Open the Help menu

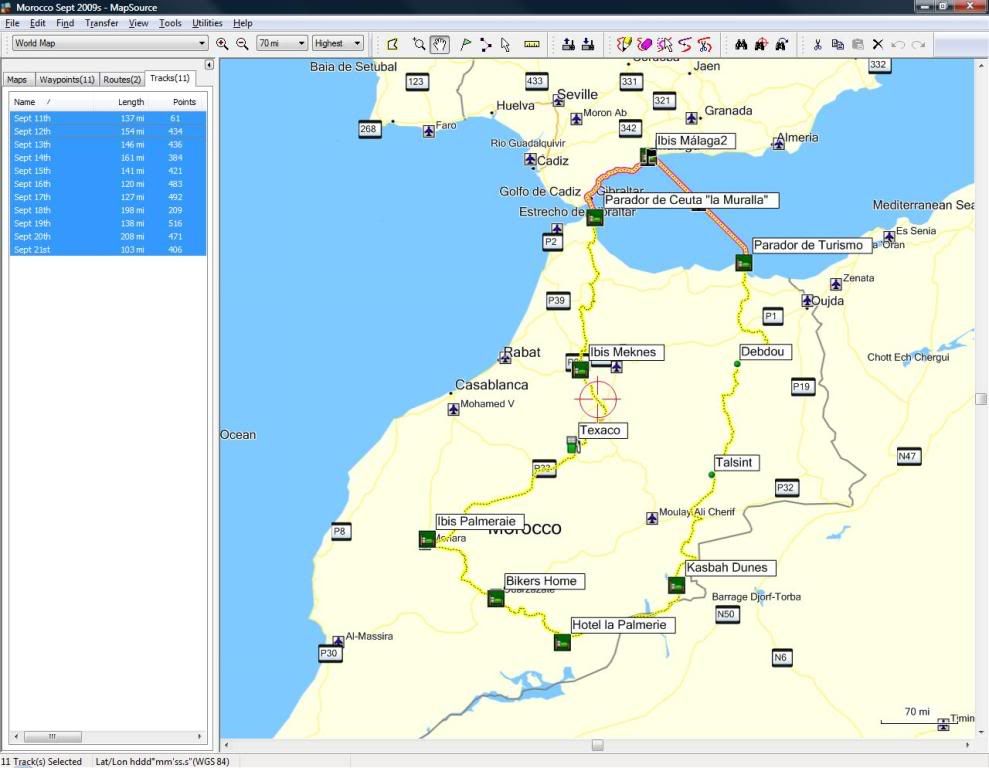243,23
